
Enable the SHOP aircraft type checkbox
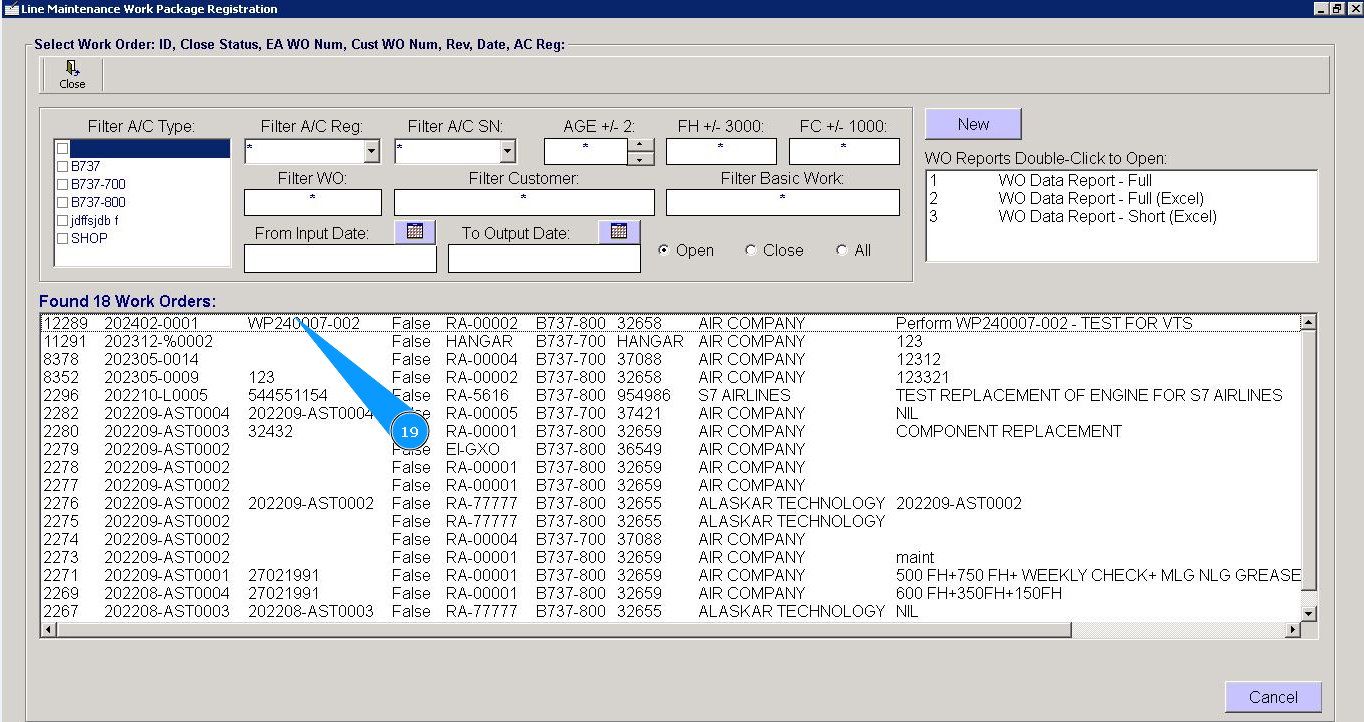pos(63,239)
